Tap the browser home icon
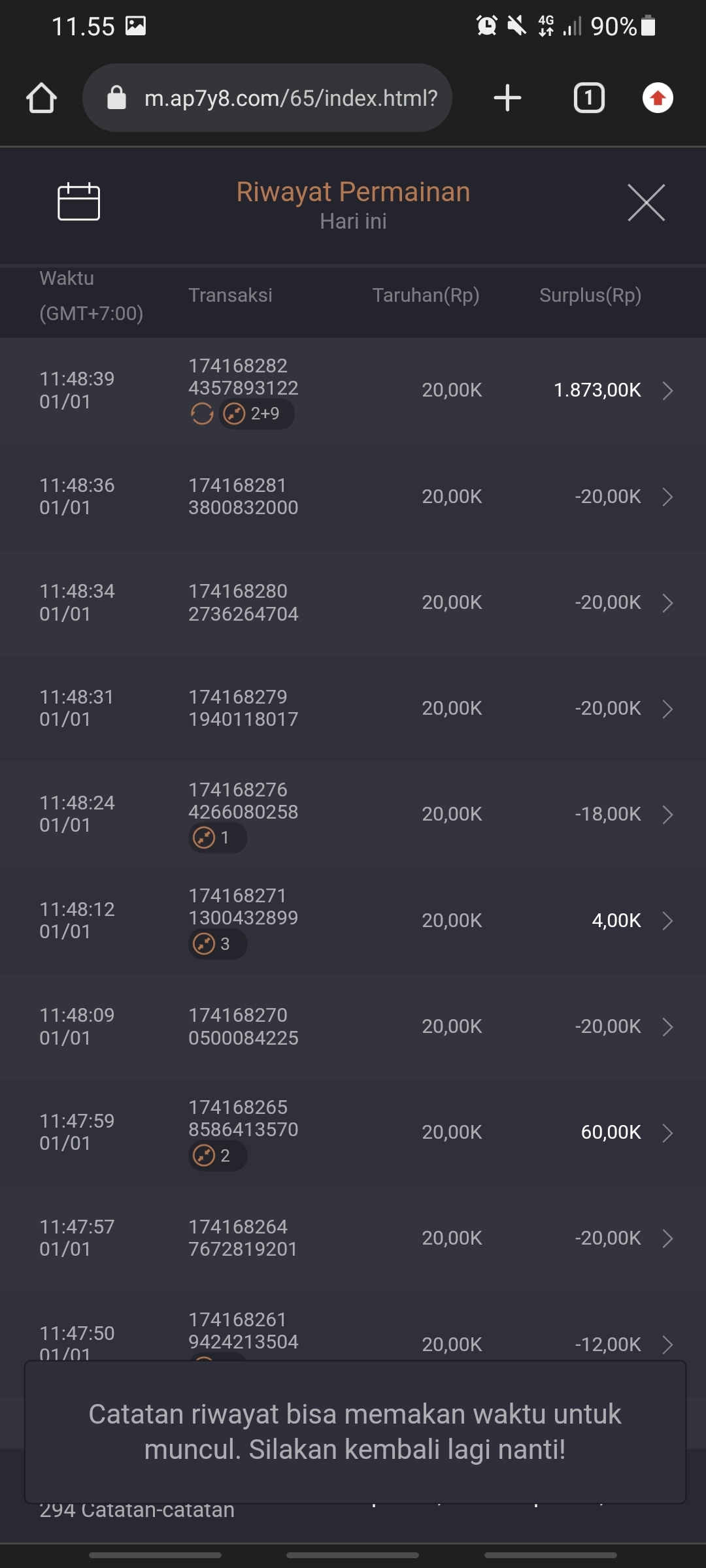This screenshot has height=1568, width=706. click(x=41, y=98)
